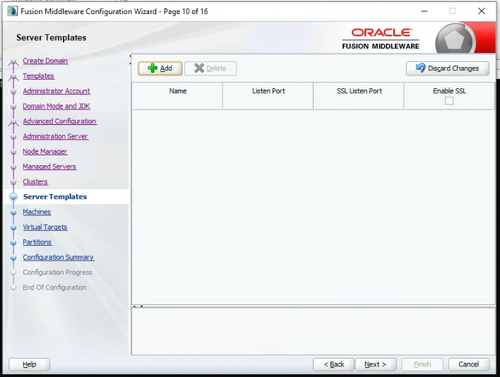Click the Delete button with X icon
The height and width of the screenshot is (377, 500).
coord(210,68)
